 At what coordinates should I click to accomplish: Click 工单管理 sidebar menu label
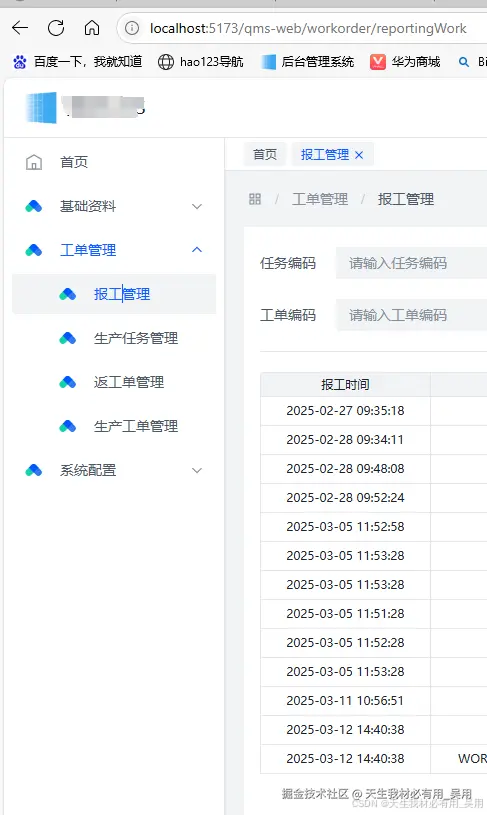click(x=88, y=250)
